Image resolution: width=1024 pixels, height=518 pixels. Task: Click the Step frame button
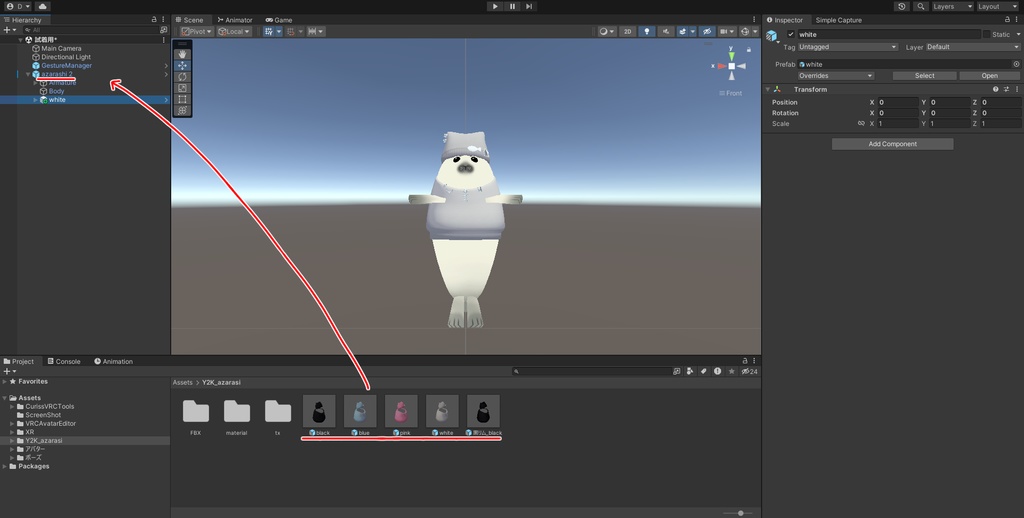point(529,6)
